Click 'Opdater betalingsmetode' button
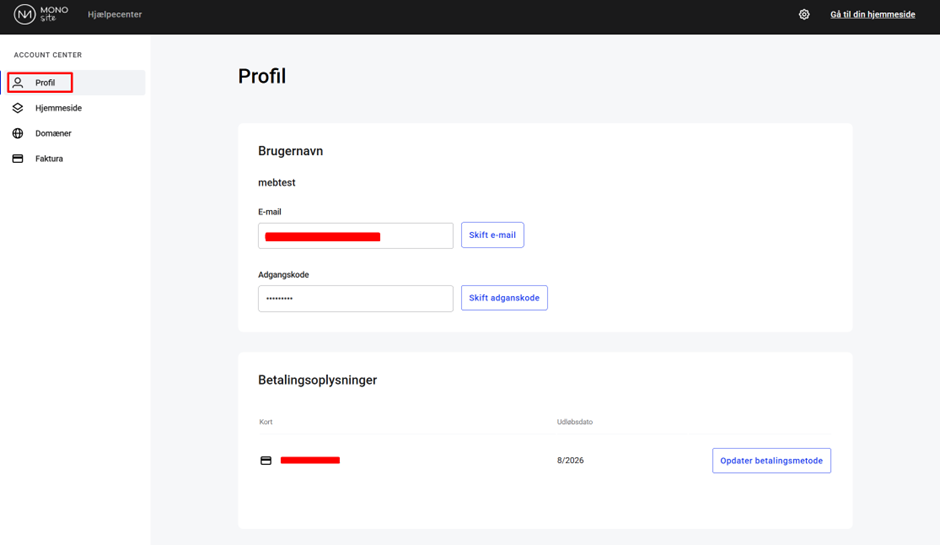This screenshot has width=940, height=545. click(771, 461)
